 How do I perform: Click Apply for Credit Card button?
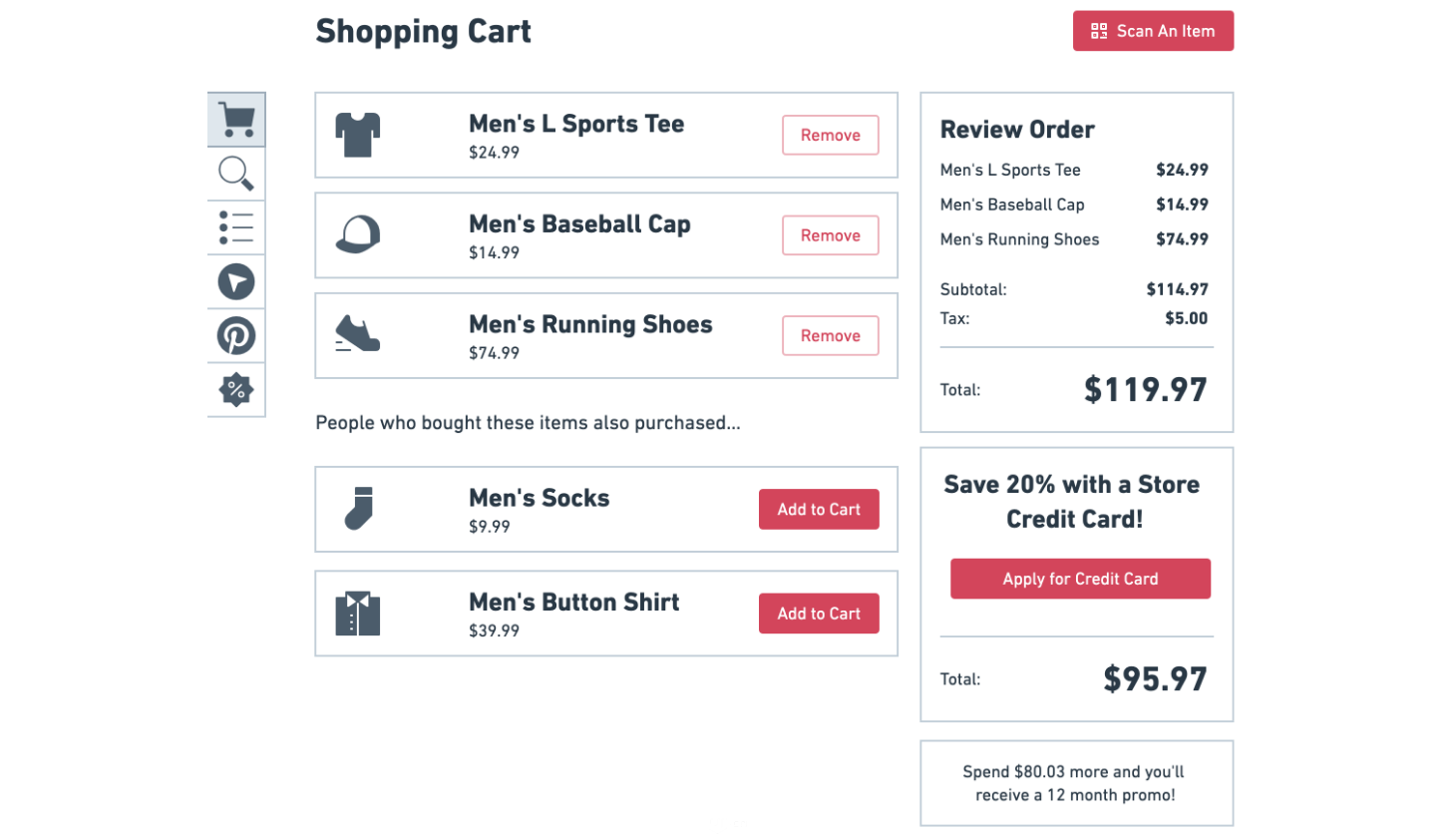[x=1080, y=580]
